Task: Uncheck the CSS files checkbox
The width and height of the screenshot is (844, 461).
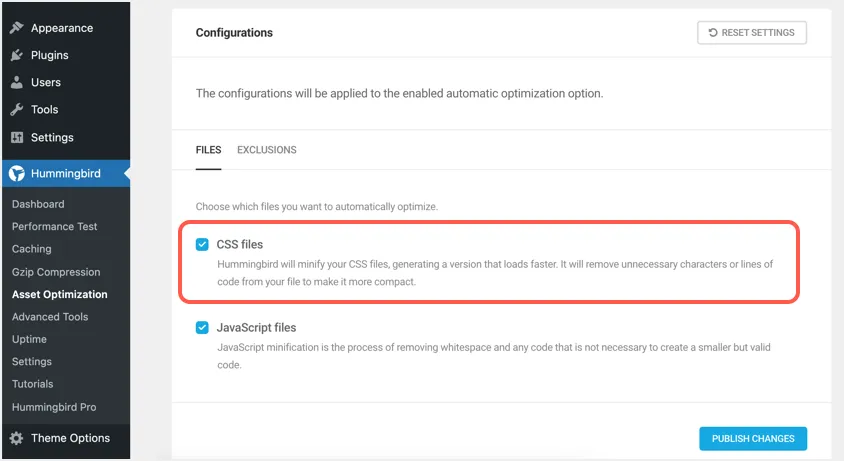Action: [x=202, y=244]
